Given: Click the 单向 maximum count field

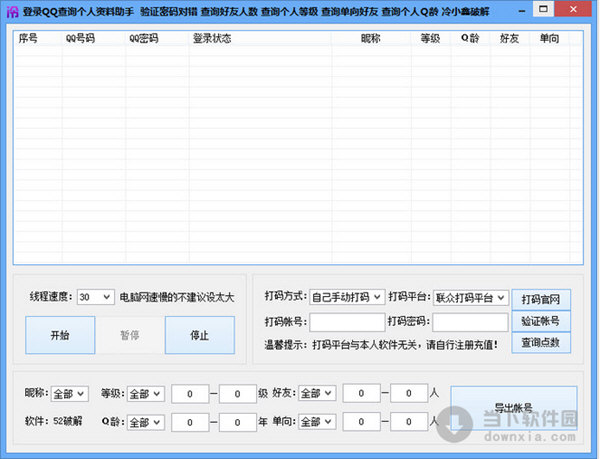Looking at the screenshot, I should pyautogui.click(x=409, y=422).
